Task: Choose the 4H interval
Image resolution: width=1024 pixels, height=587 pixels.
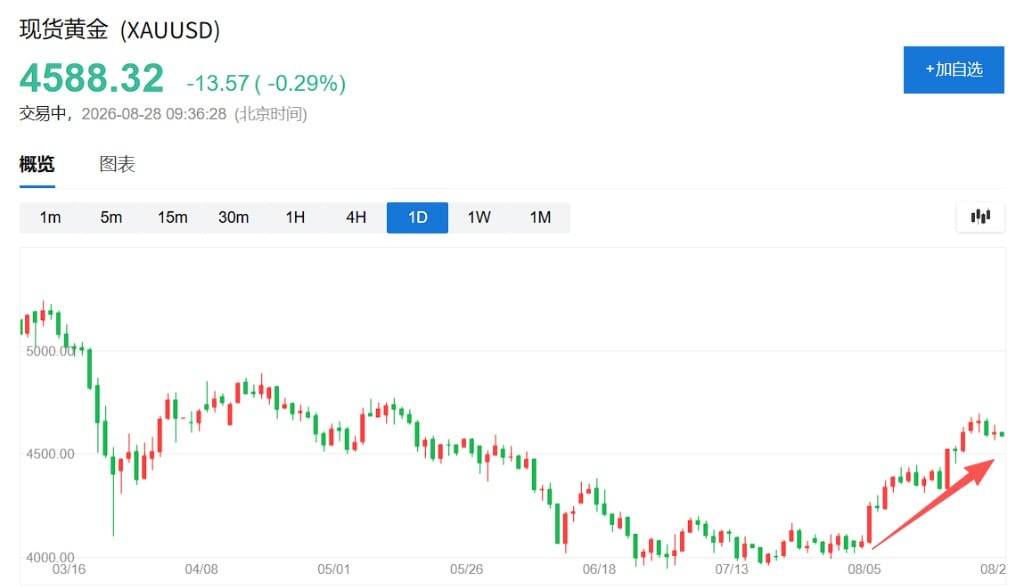Action: (x=356, y=217)
